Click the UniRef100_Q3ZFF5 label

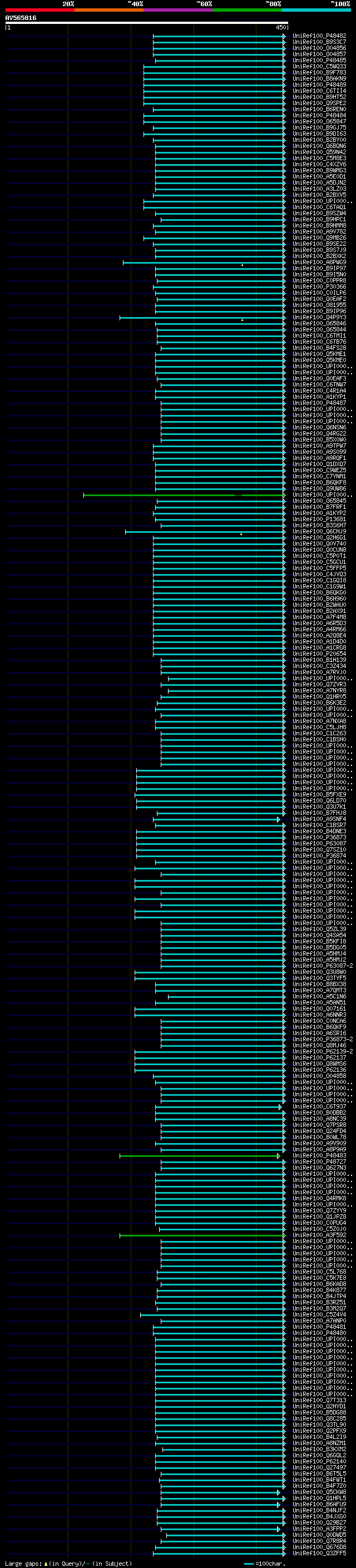319,1553
